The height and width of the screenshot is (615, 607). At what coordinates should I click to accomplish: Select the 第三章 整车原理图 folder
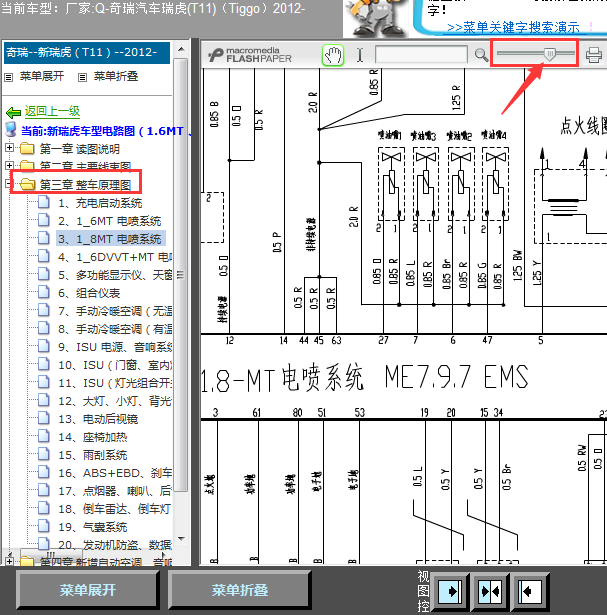(x=85, y=185)
